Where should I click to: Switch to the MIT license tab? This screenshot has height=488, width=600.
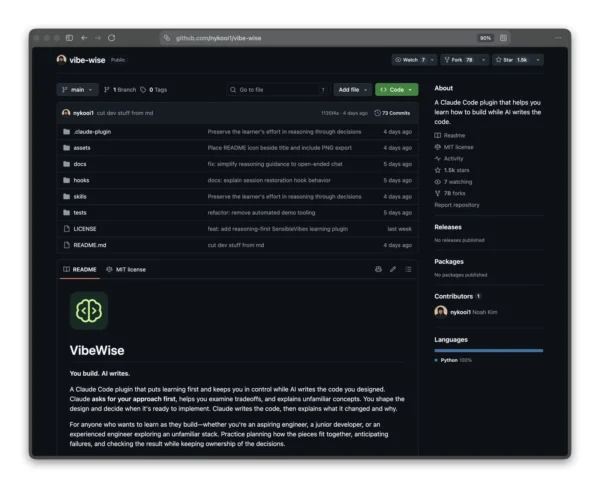[126, 269]
